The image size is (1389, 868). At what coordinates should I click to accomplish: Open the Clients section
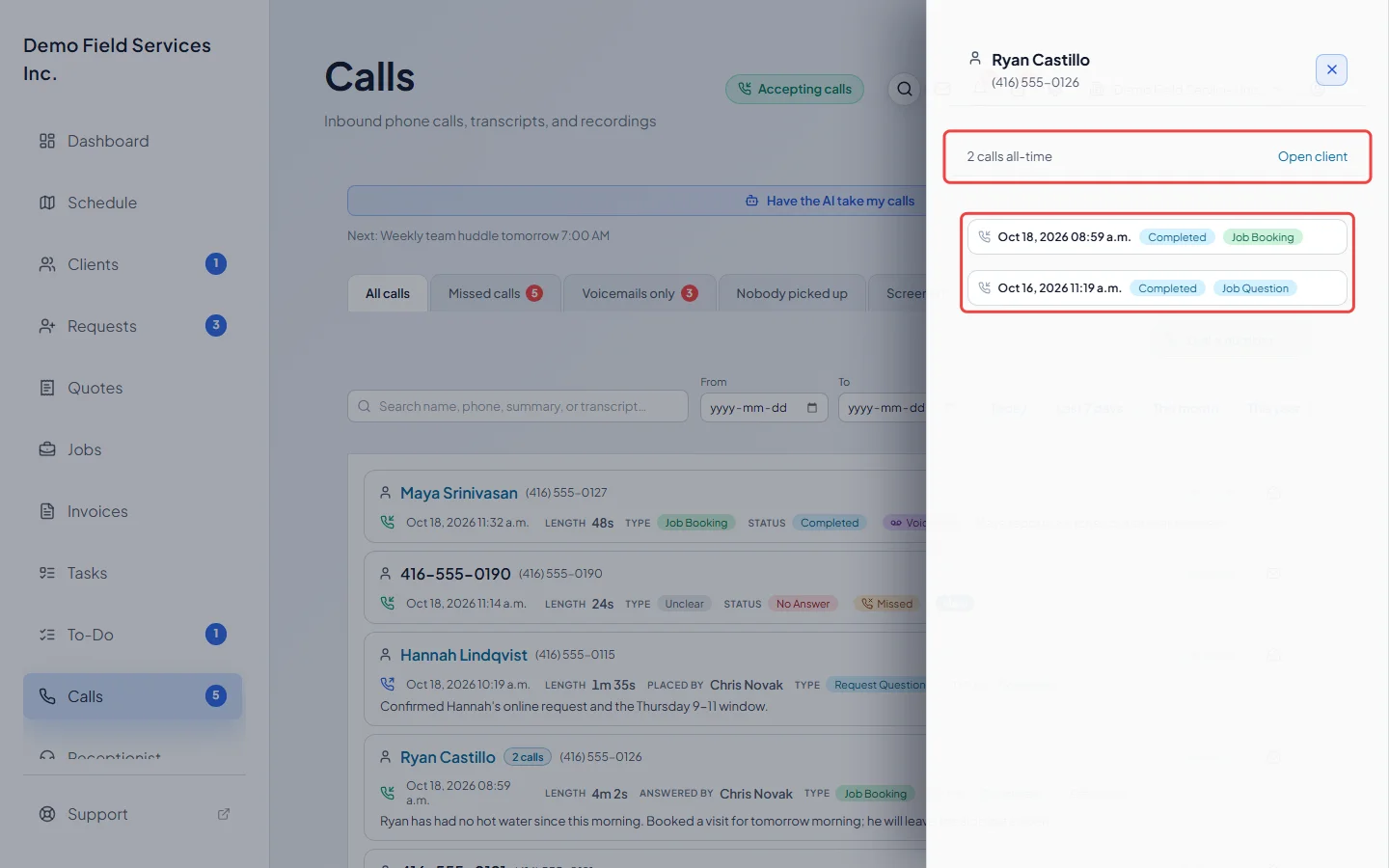pyautogui.click(x=133, y=264)
